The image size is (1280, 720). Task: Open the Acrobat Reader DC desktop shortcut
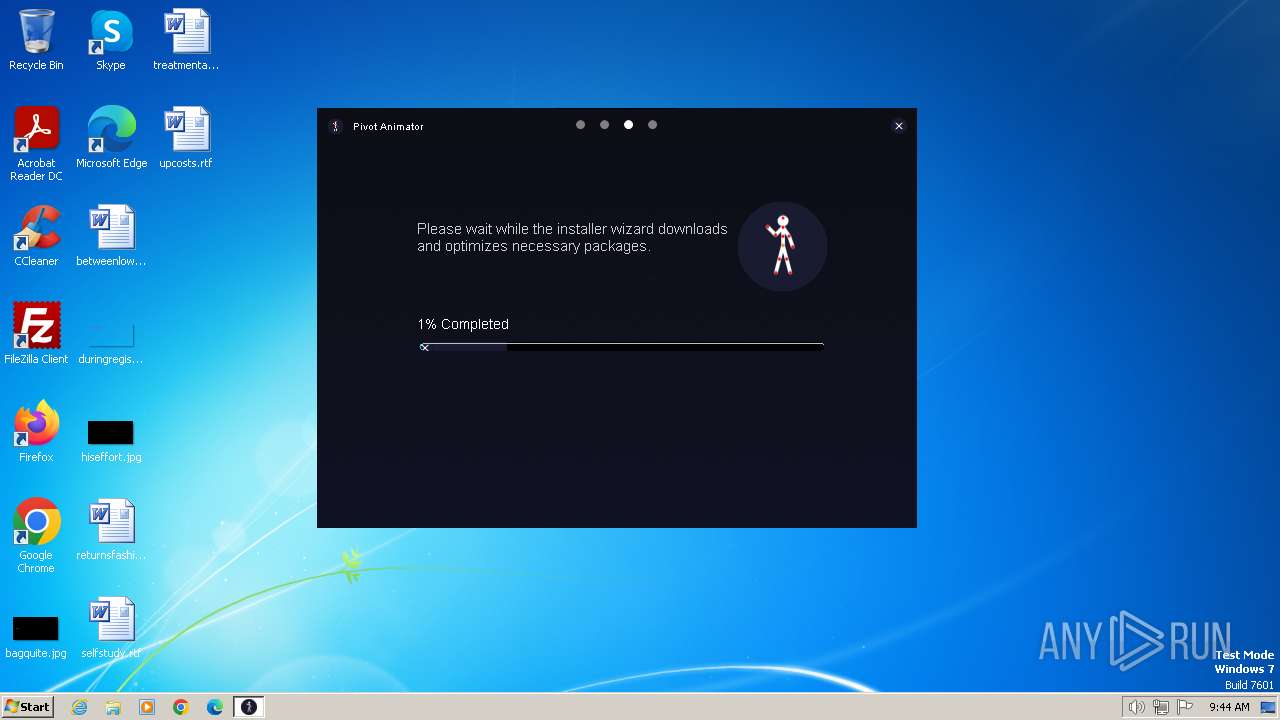coord(36,144)
